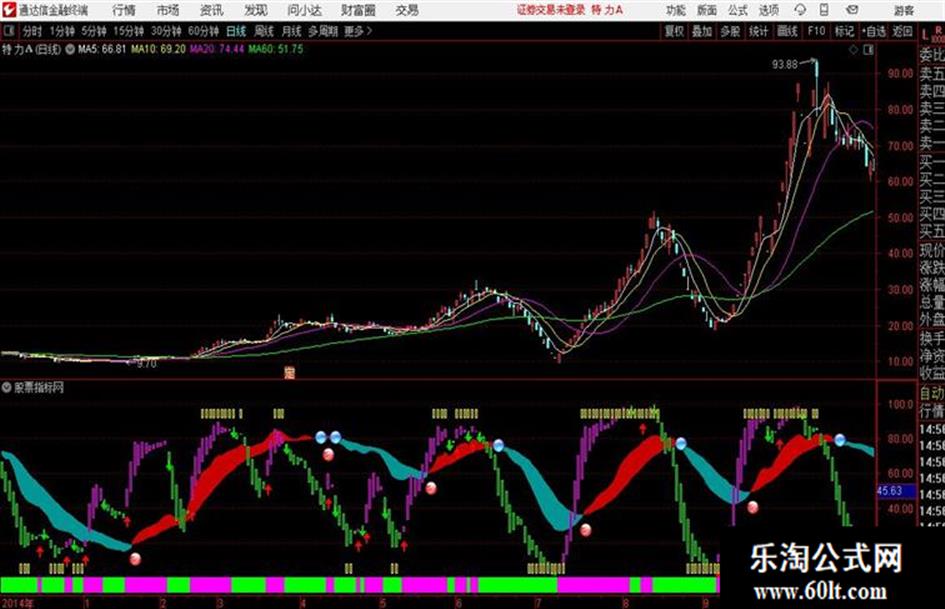This screenshot has width=945, height=609.
Task: Click the 游客 account label
Action: pos(903,10)
